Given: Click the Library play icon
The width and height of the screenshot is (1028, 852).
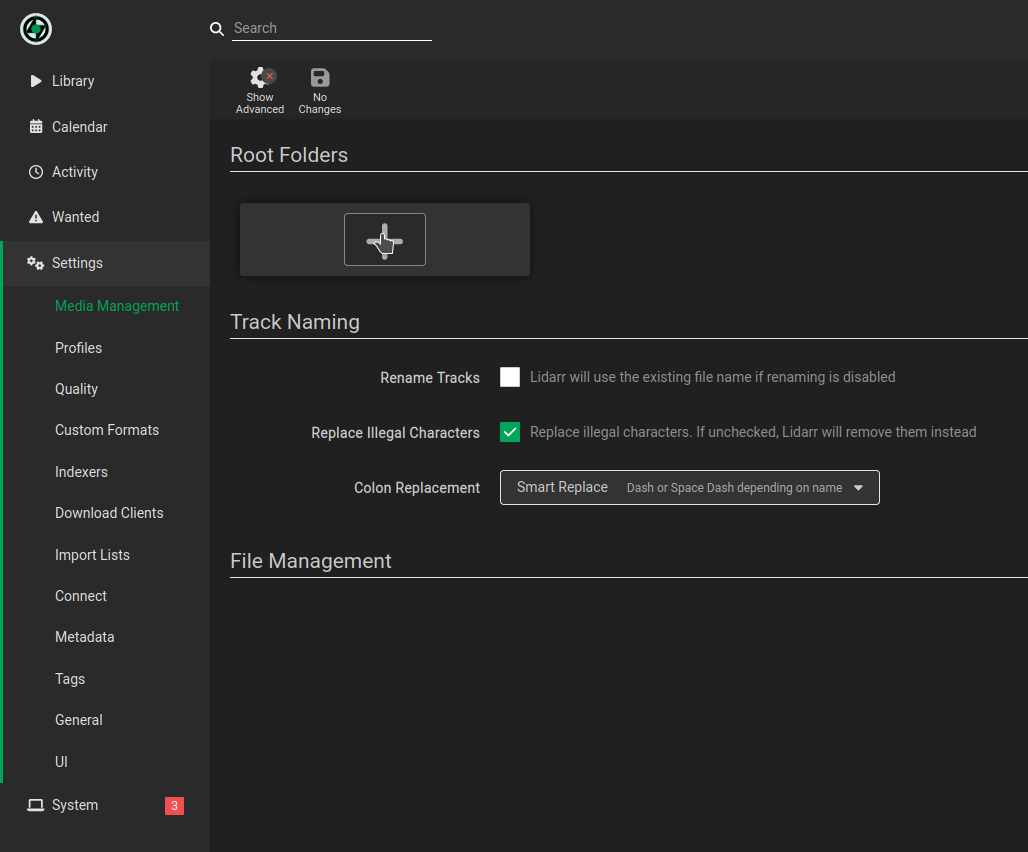Looking at the screenshot, I should [x=36, y=81].
